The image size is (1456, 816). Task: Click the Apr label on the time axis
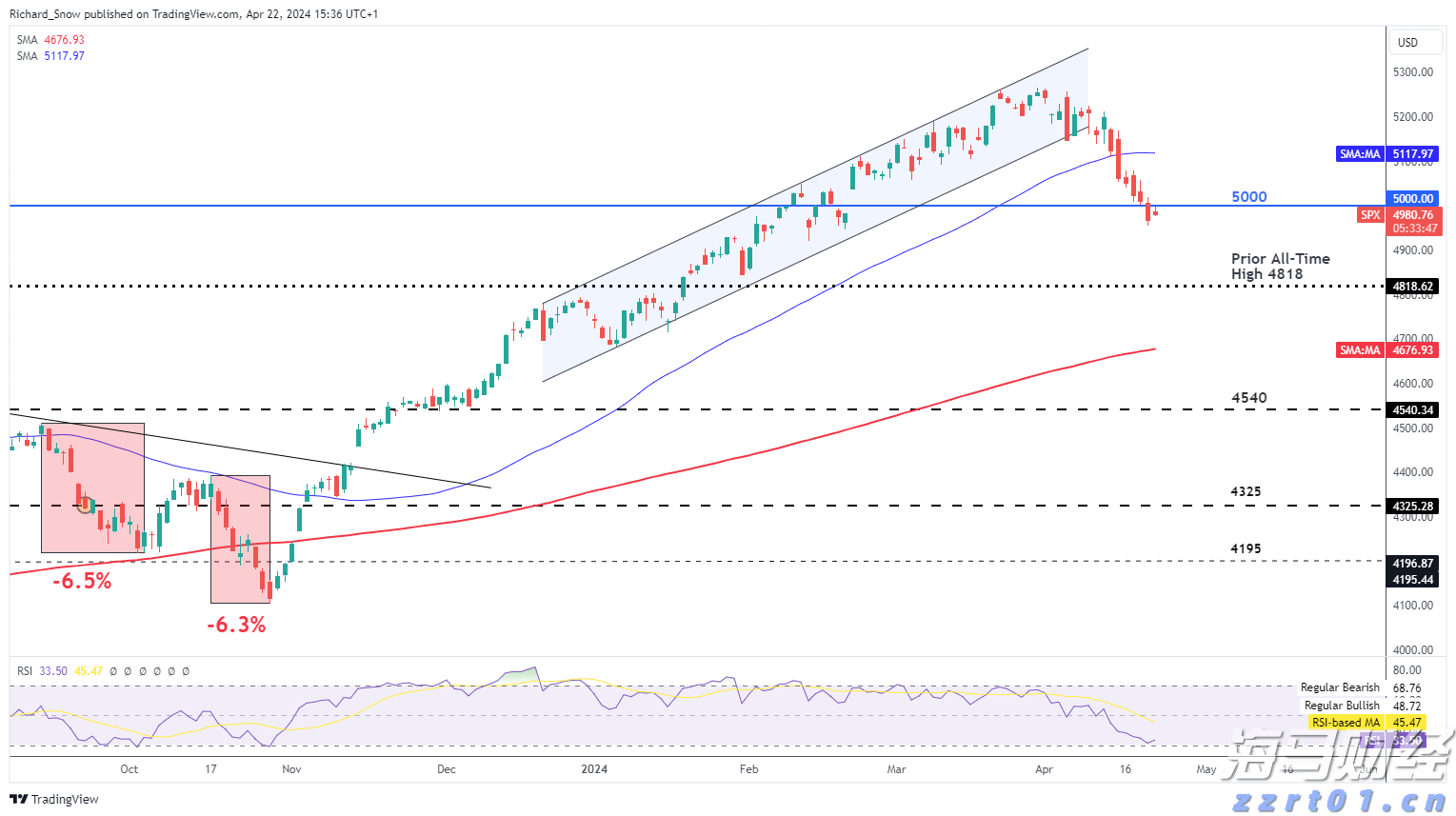(x=1044, y=769)
